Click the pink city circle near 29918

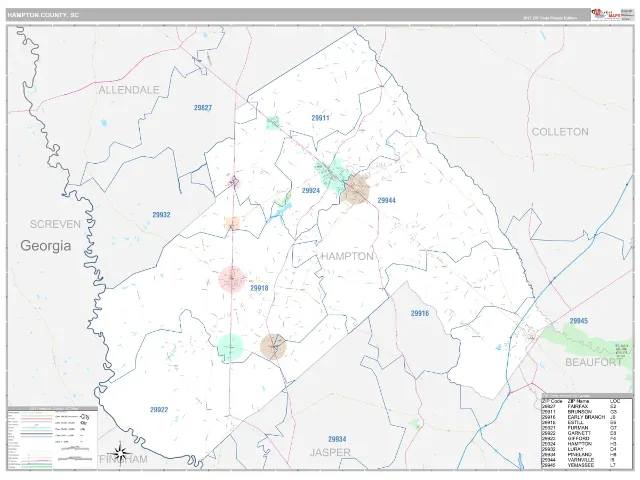click(x=232, y=279)
